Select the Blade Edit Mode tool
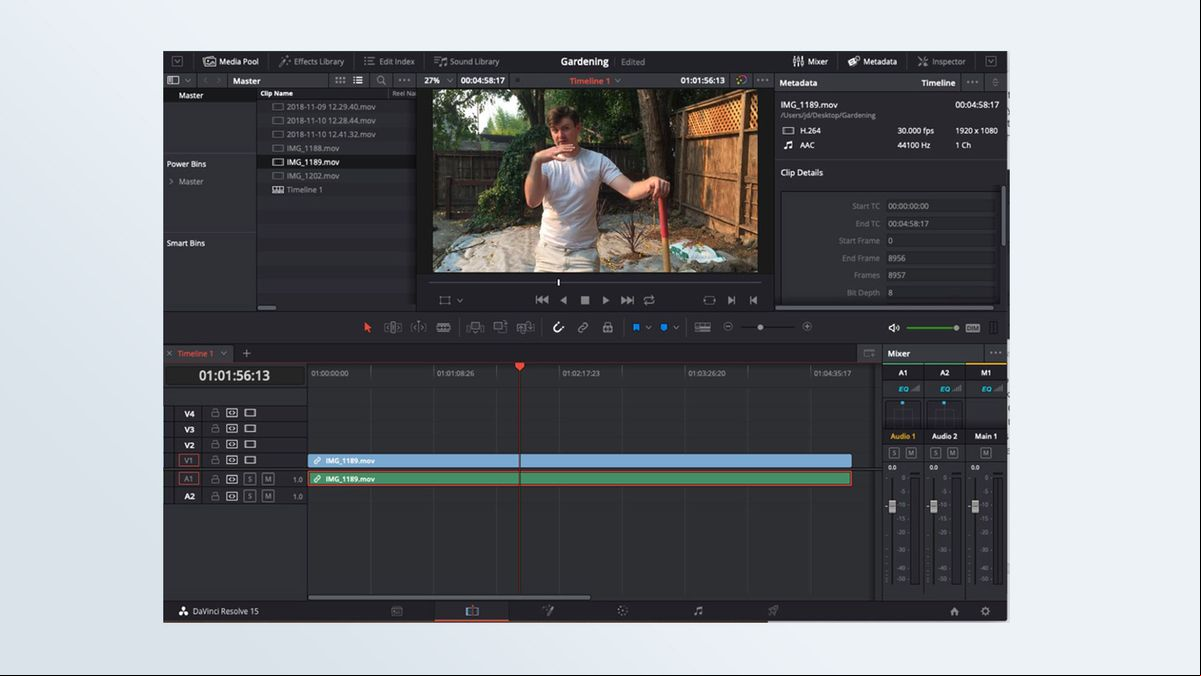The image size is (1201, 676). click(x=443, y=327)
